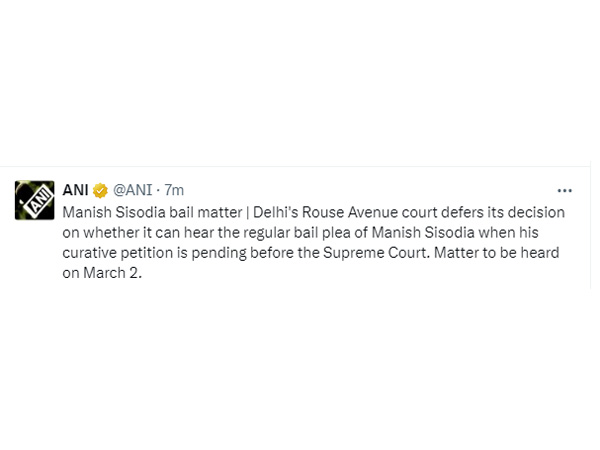
Task: Click 'March 2.' at the tweet's end
Action: point(112,273)
